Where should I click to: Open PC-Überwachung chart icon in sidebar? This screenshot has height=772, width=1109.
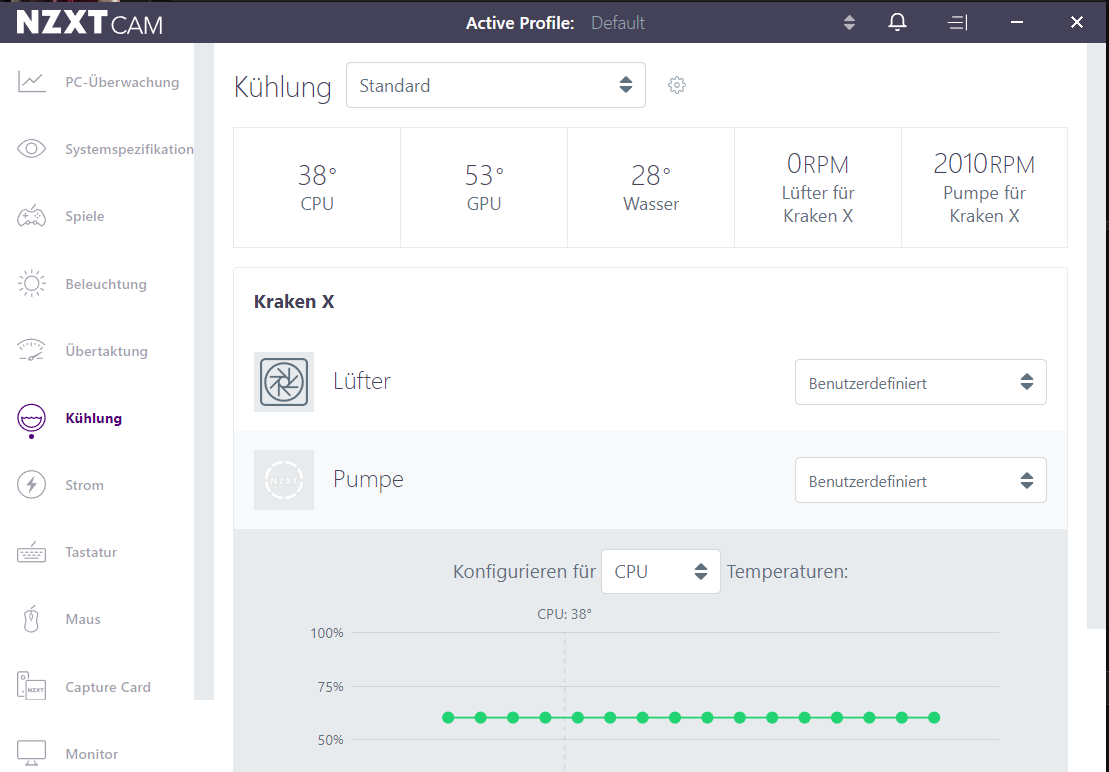pos(31,82)
